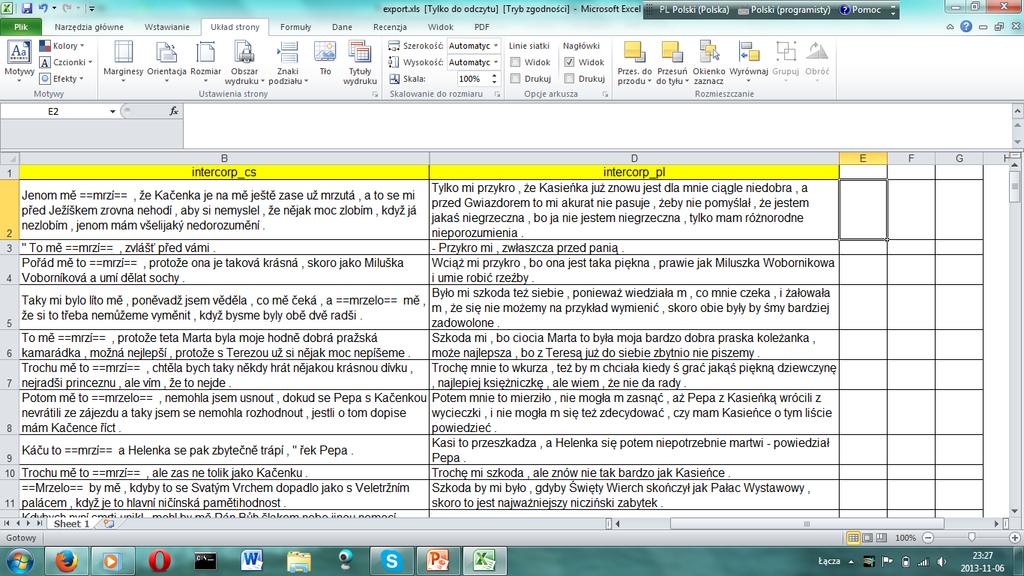The height and width of the screenshot is (576, 1024).
Task: Open the Plik file tab
Action: pos(21,27)
